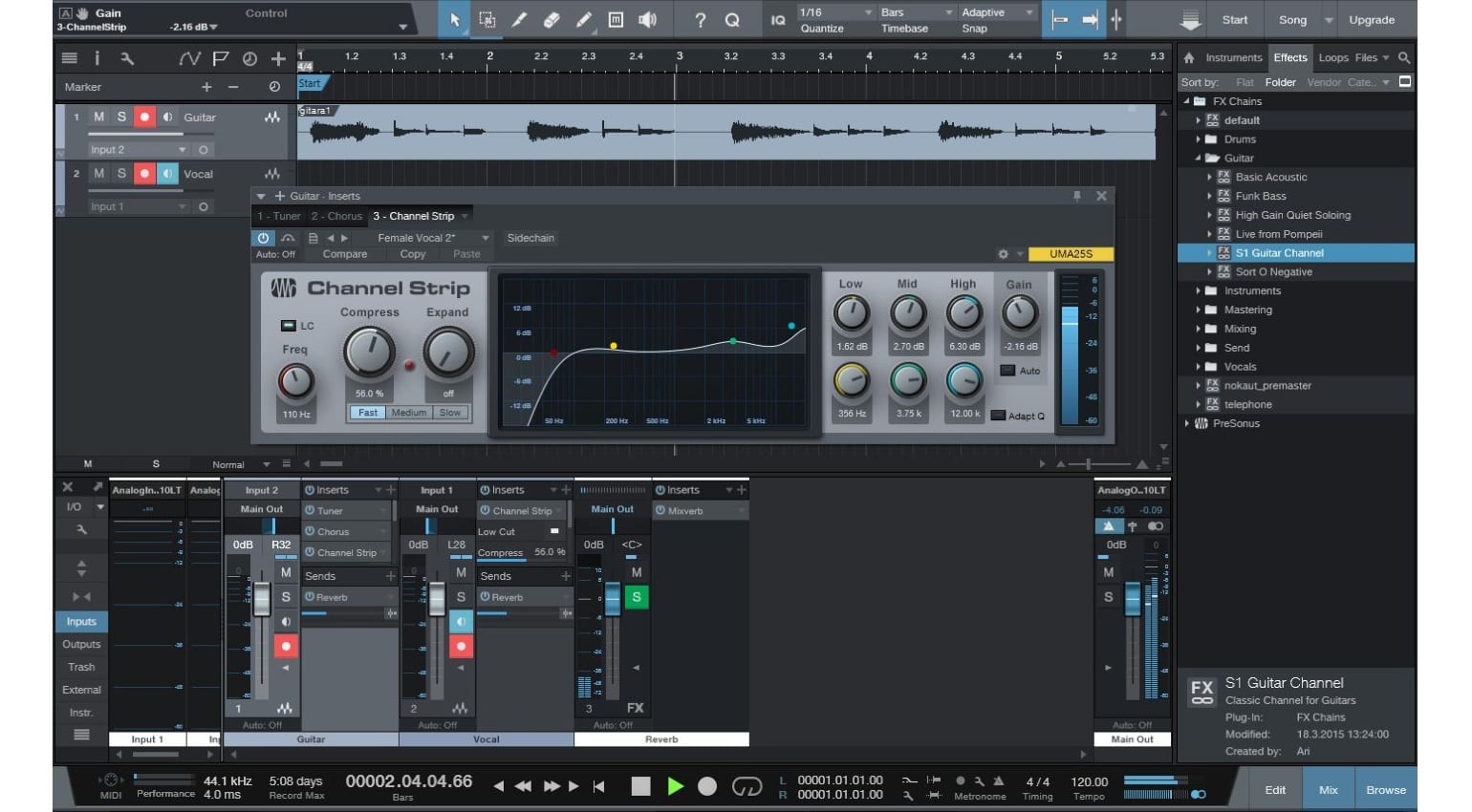The height and width of the screenshot is (812, 1472).
Task: Show Outputs in the mixer
Action: (x=81, y=645)
